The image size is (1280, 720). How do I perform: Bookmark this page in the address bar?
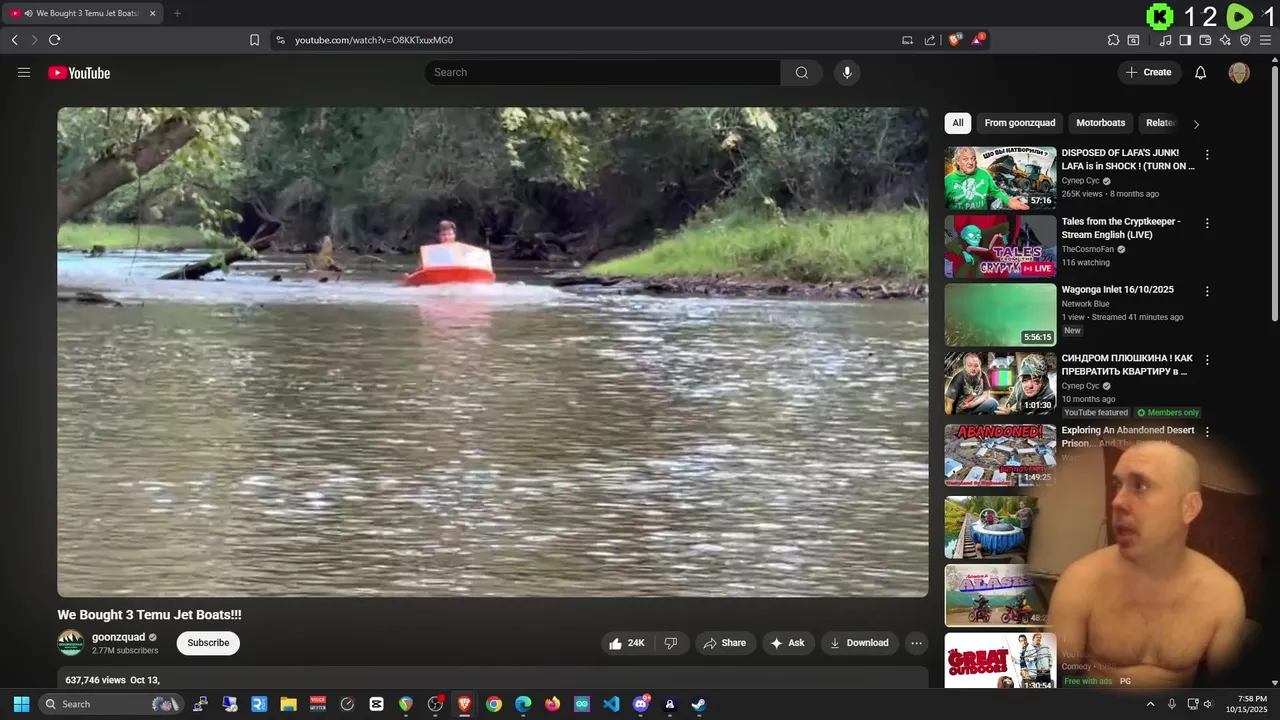pos(254,40)
